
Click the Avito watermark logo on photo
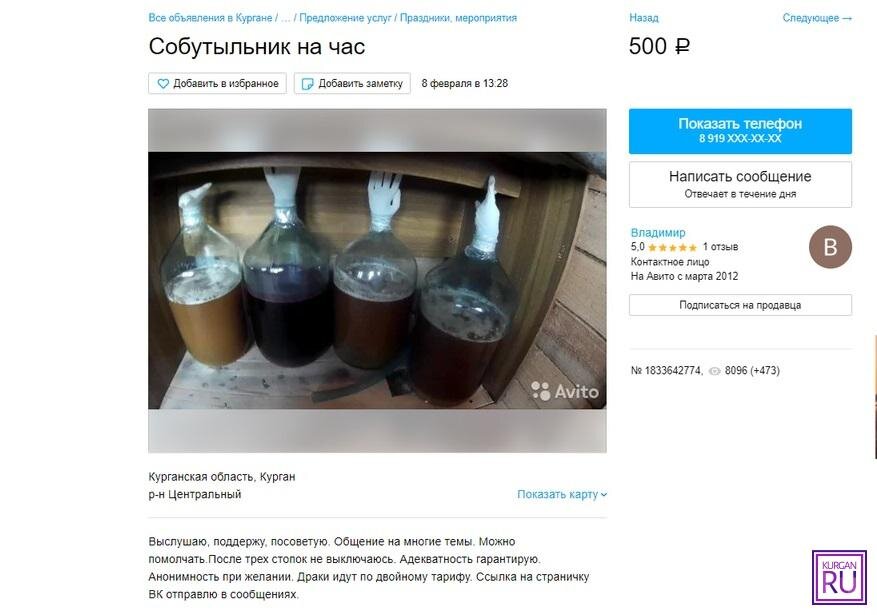[x=564, y=391]
